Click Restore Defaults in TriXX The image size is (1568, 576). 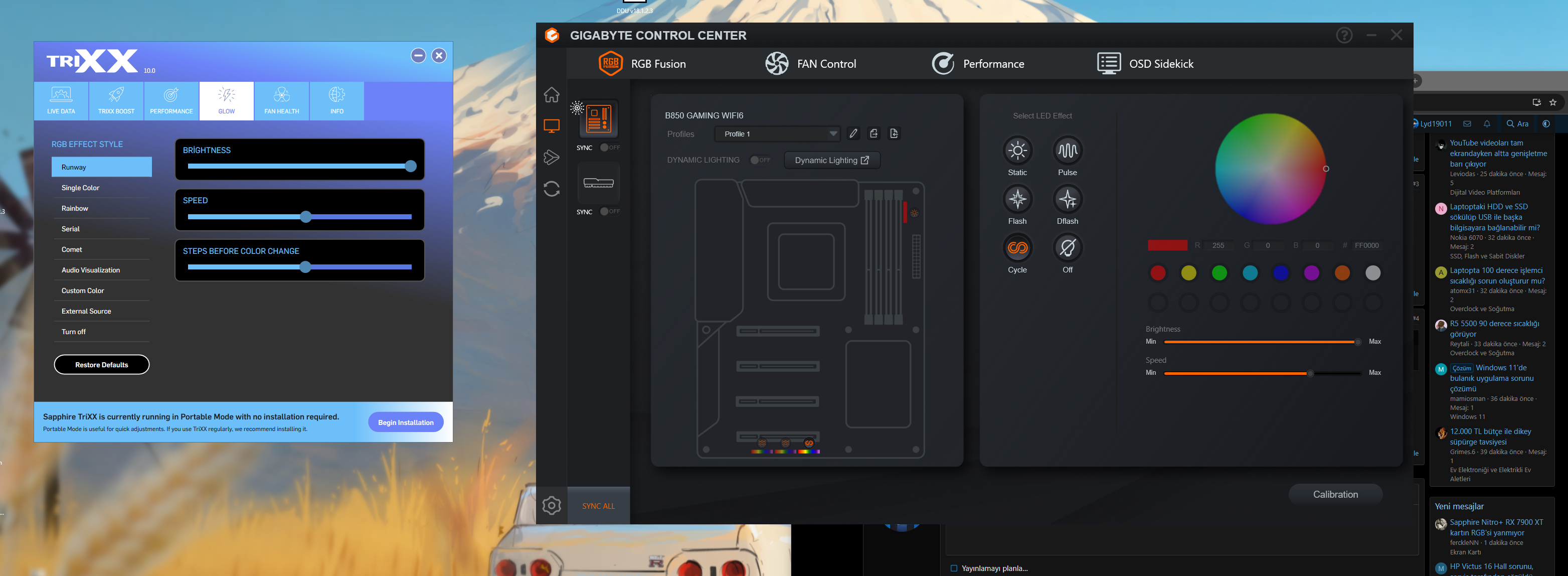(102, 365)
